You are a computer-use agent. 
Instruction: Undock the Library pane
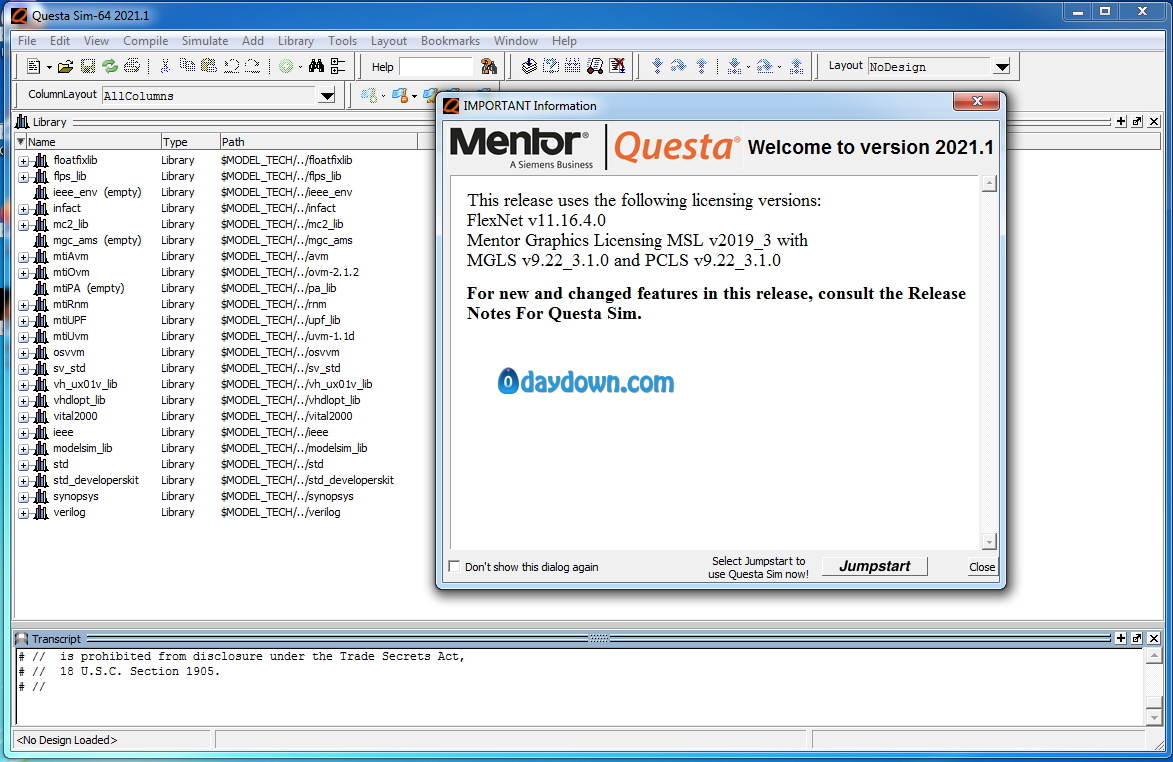1137,121
